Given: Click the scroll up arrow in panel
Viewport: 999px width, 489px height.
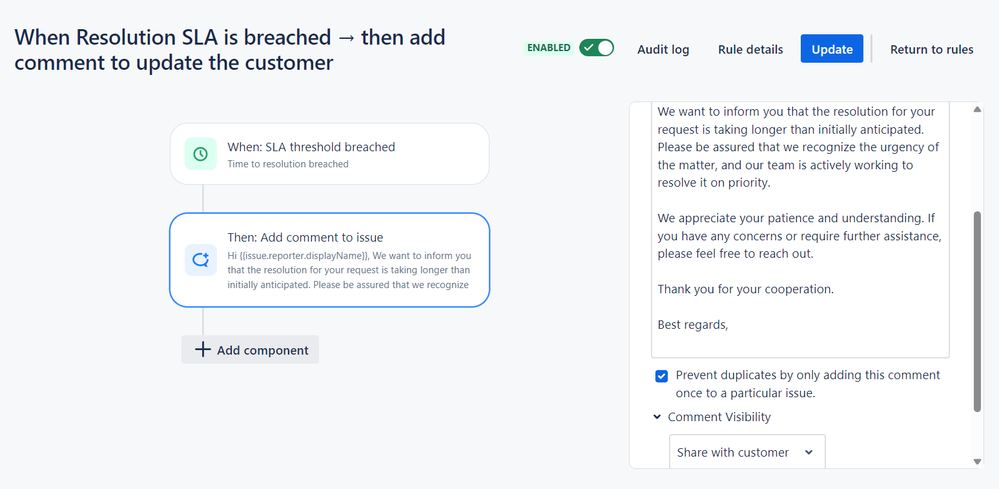Looking at the screenshot, I should click(x=977, y=110).
